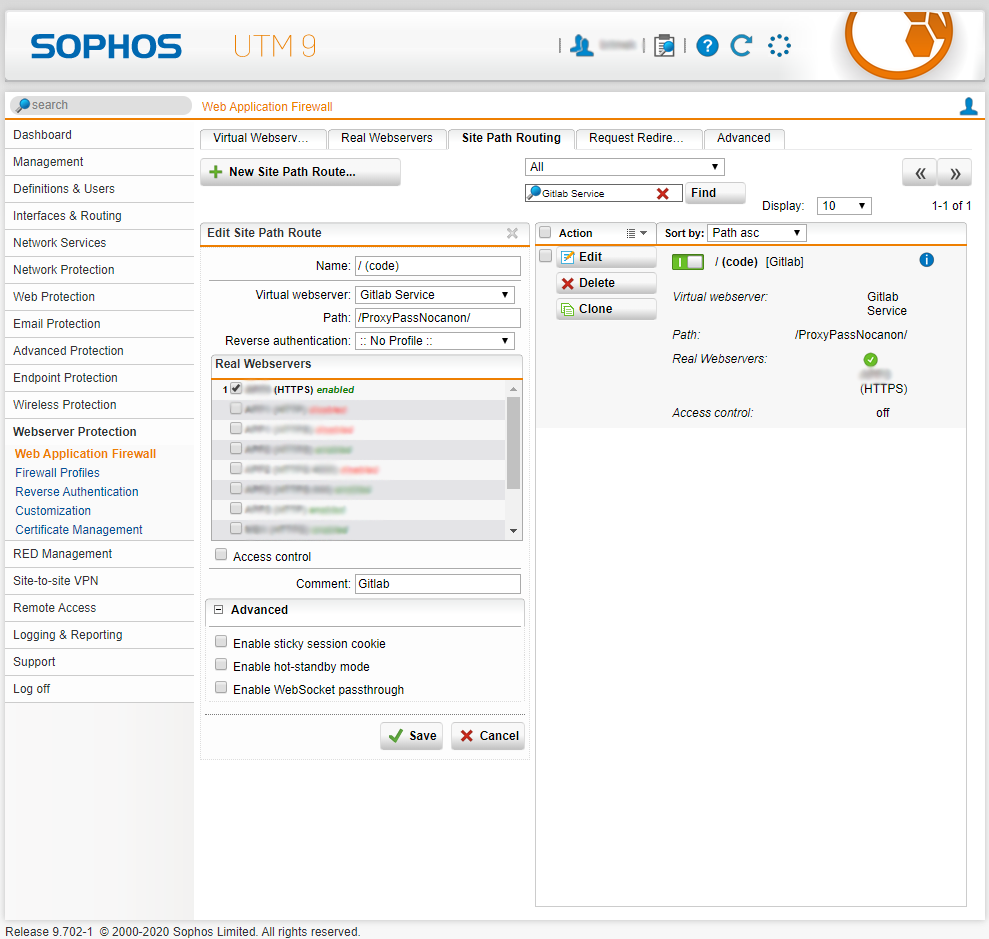Click the Clone button
989x939 pixels.
pos(606,309)
